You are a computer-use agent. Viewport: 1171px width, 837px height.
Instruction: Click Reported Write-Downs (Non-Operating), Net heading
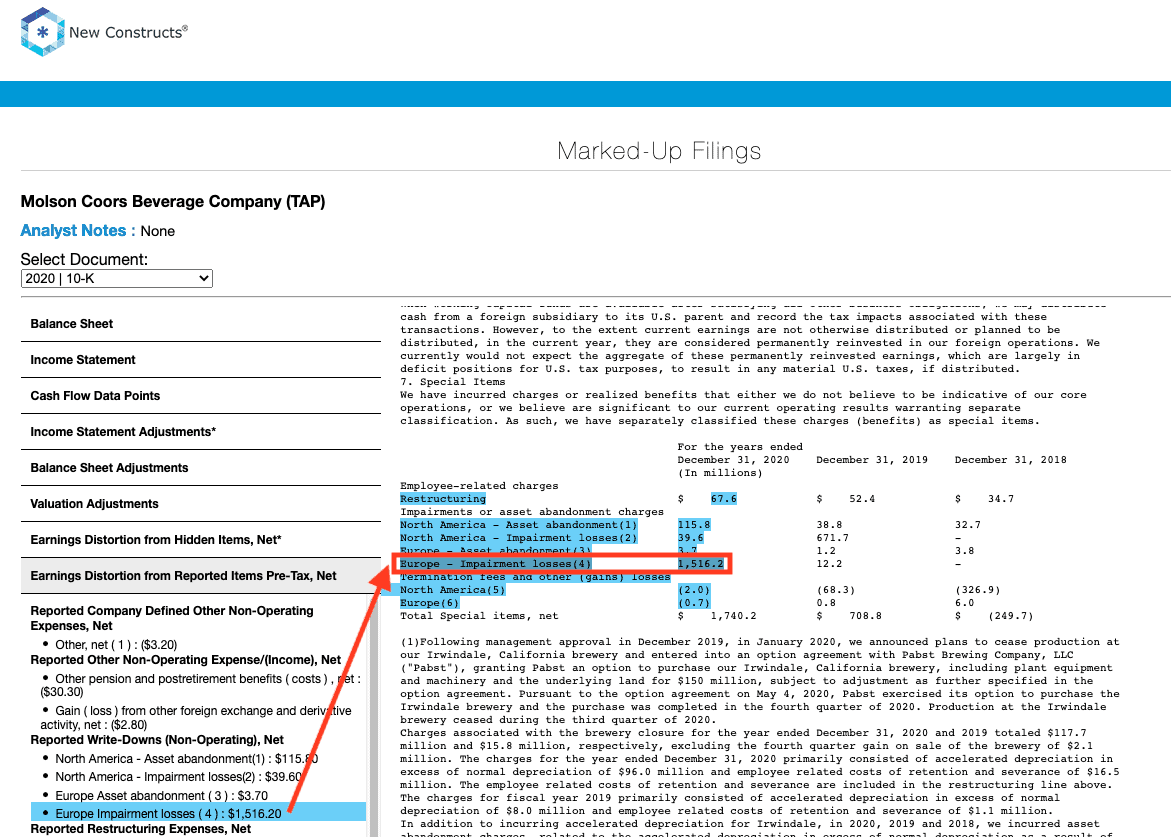(157, 740)
